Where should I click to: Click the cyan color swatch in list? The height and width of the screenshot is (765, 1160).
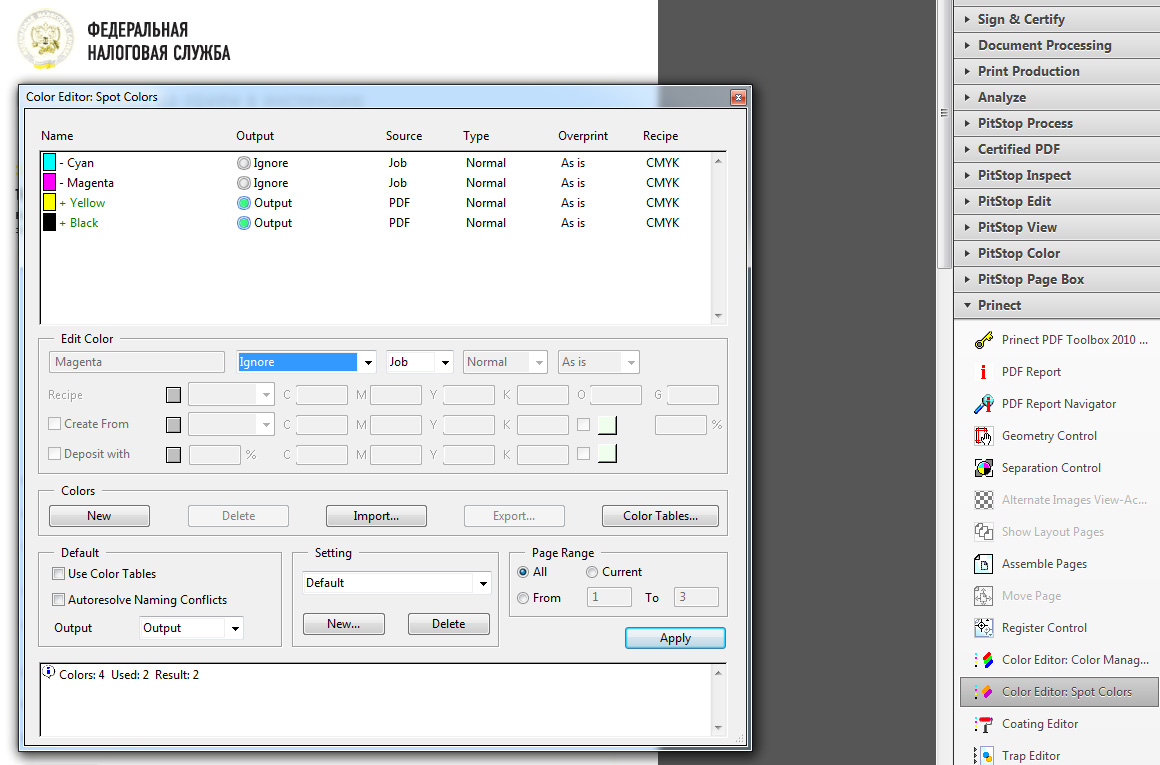point(50,162)
